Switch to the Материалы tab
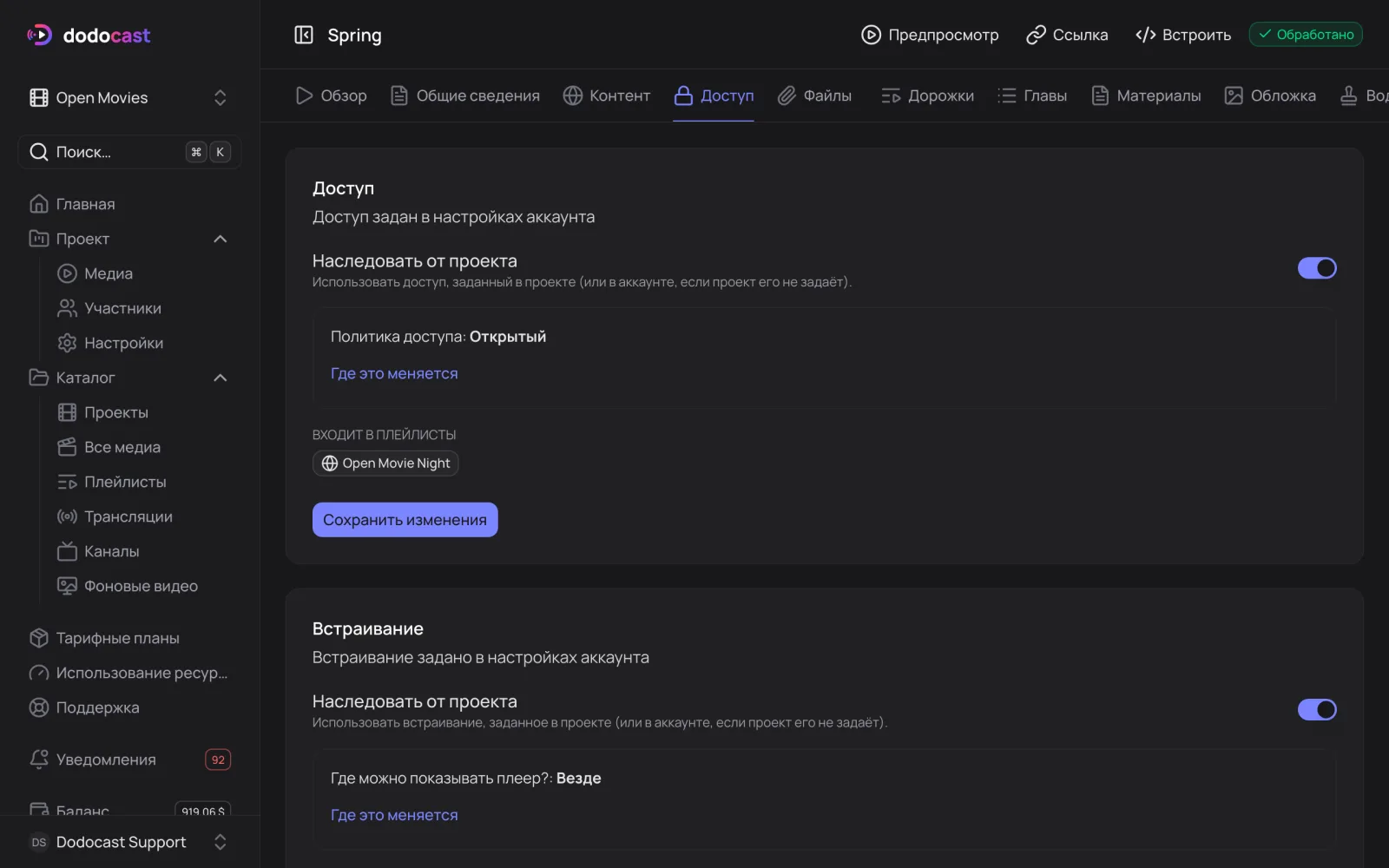This screenshot has height=868, width=1389. coord(1146,95)
